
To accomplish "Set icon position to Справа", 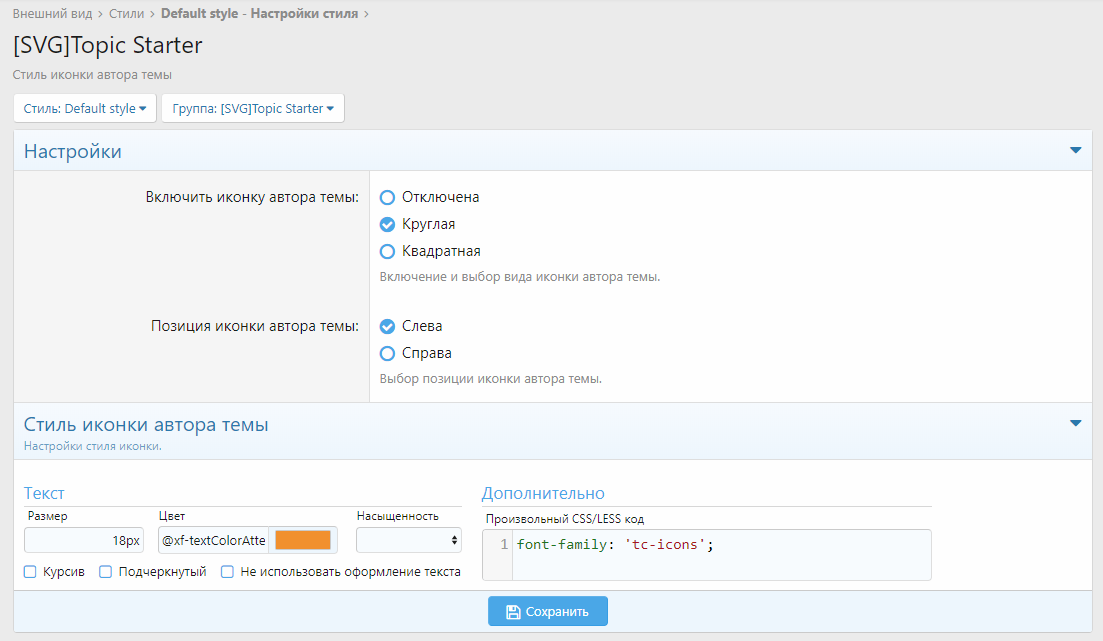I will click(x=387, y=352).
